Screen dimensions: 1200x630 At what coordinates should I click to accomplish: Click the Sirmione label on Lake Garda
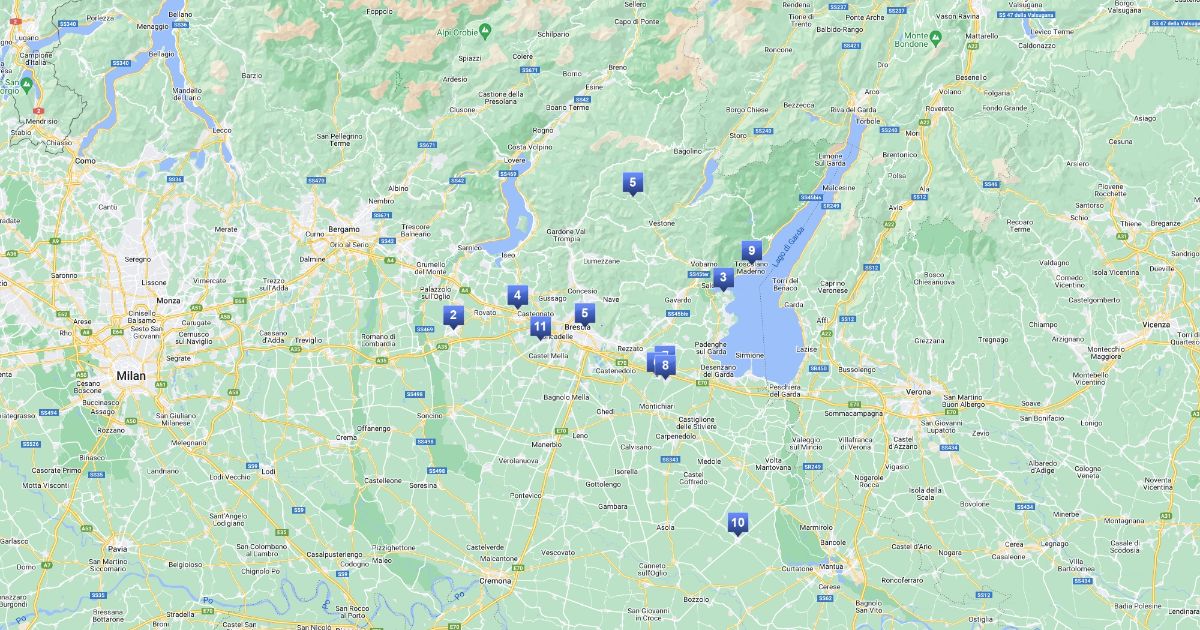point(750,355)
